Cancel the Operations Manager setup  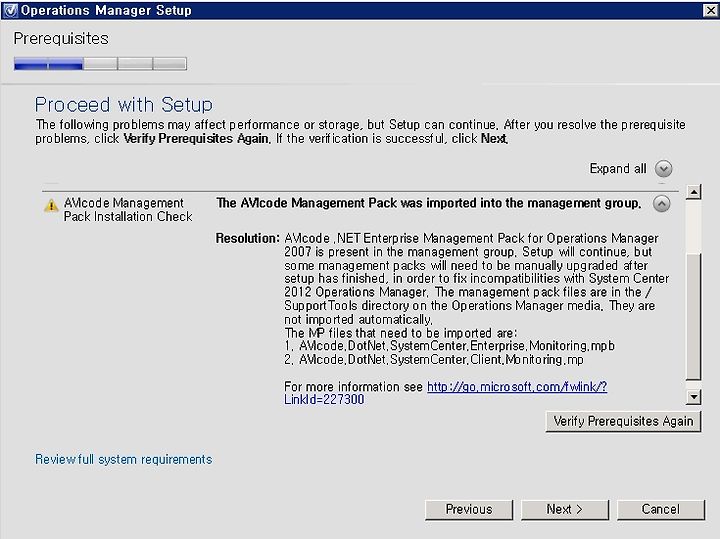pos(661,510)
